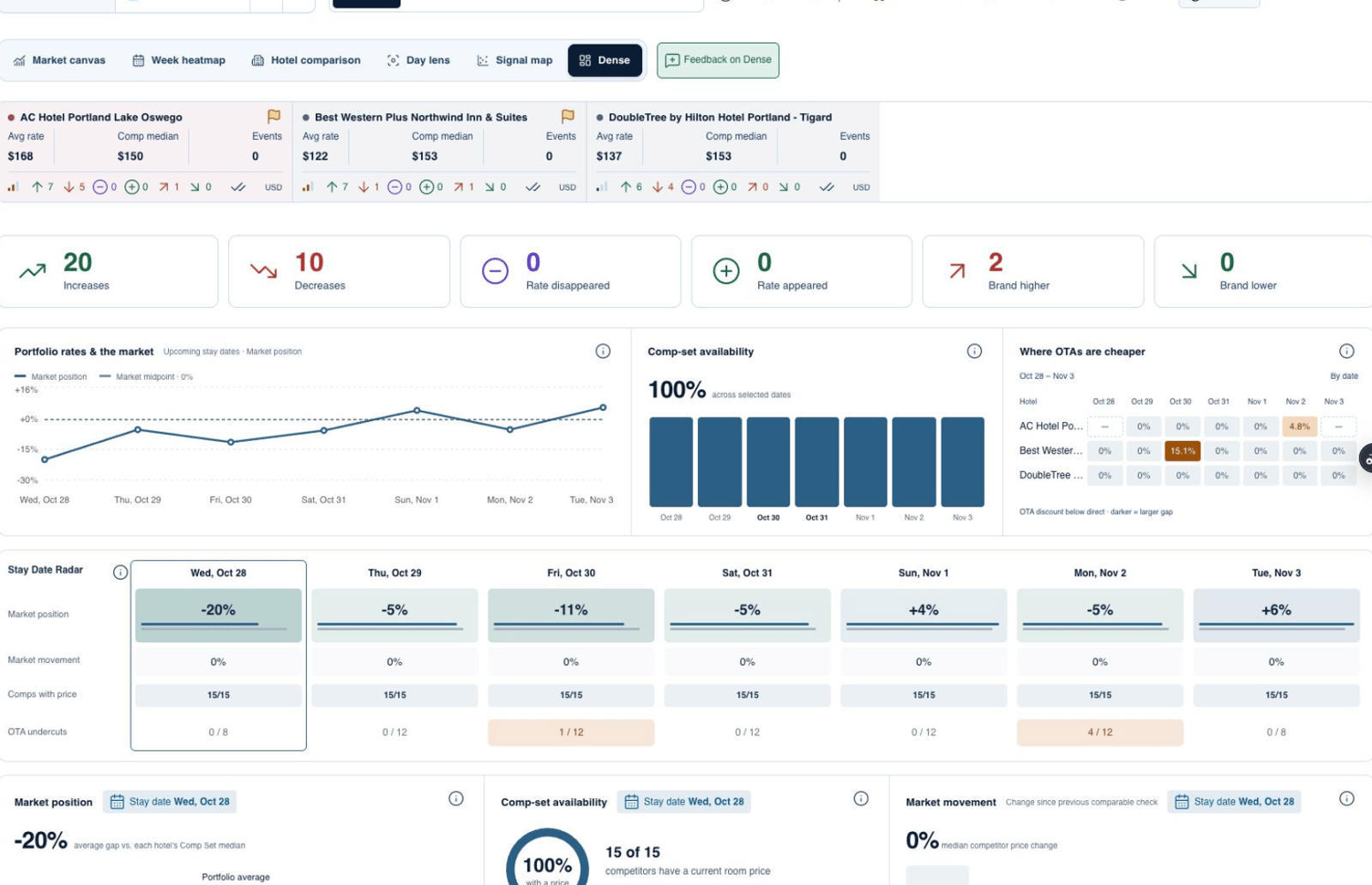Click the 1 / 12 OTA undercuts cell
The height and width of the screenshot is (885, 1372).
click(571, 732)
